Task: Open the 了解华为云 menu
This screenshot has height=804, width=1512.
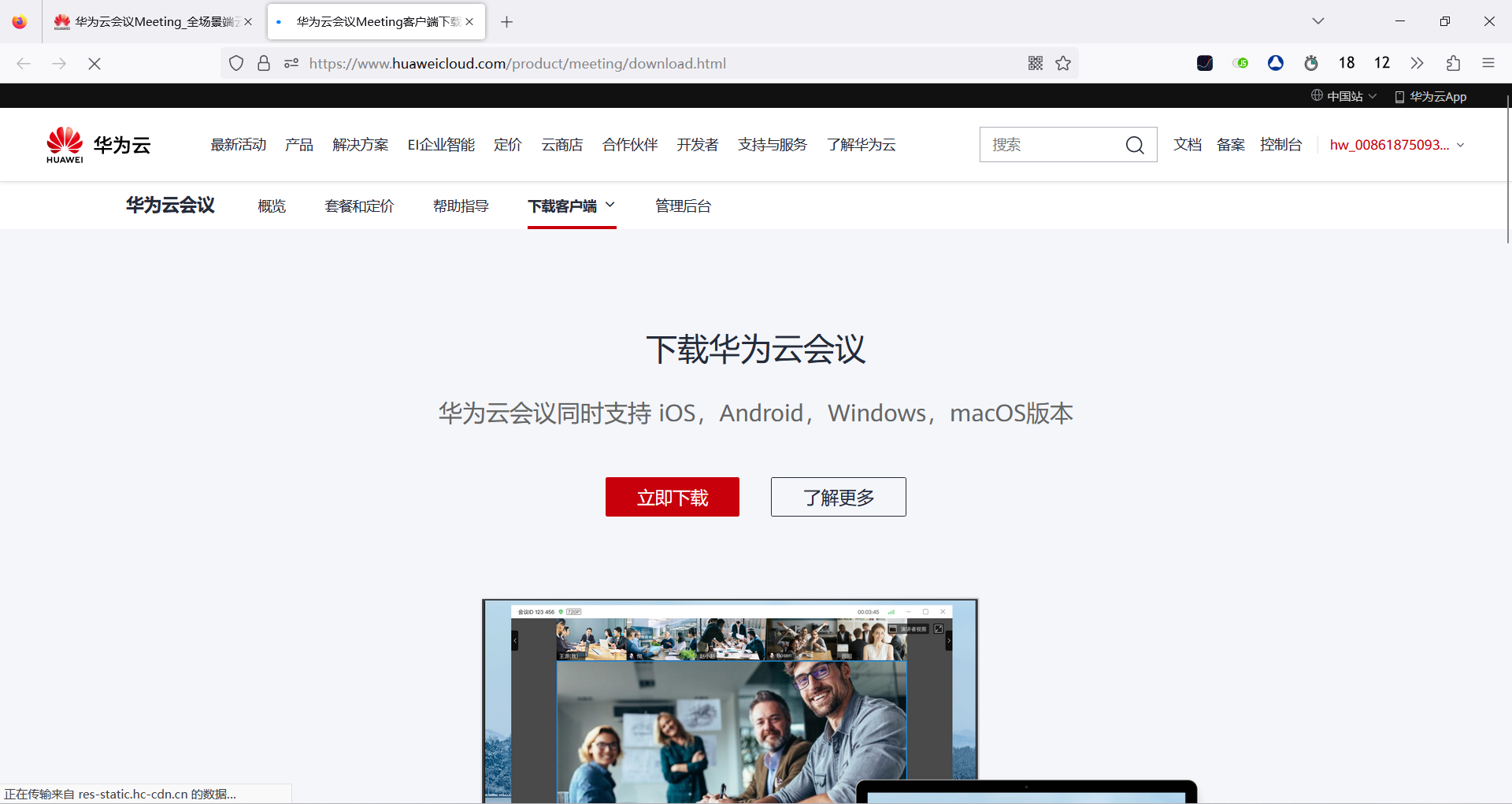Action: [x=862, y=145]
